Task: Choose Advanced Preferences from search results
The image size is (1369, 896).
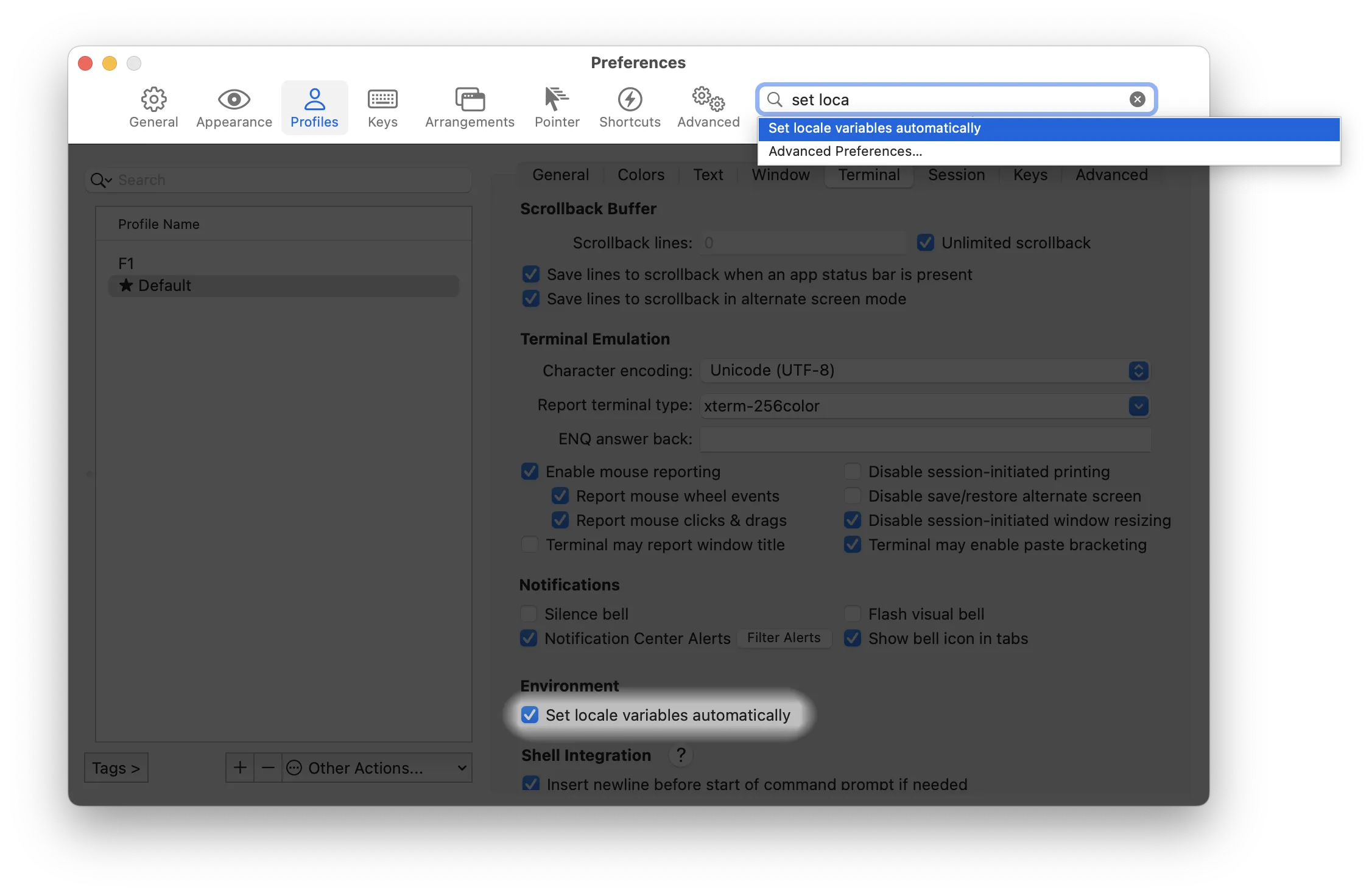Action: pos(845,152)
